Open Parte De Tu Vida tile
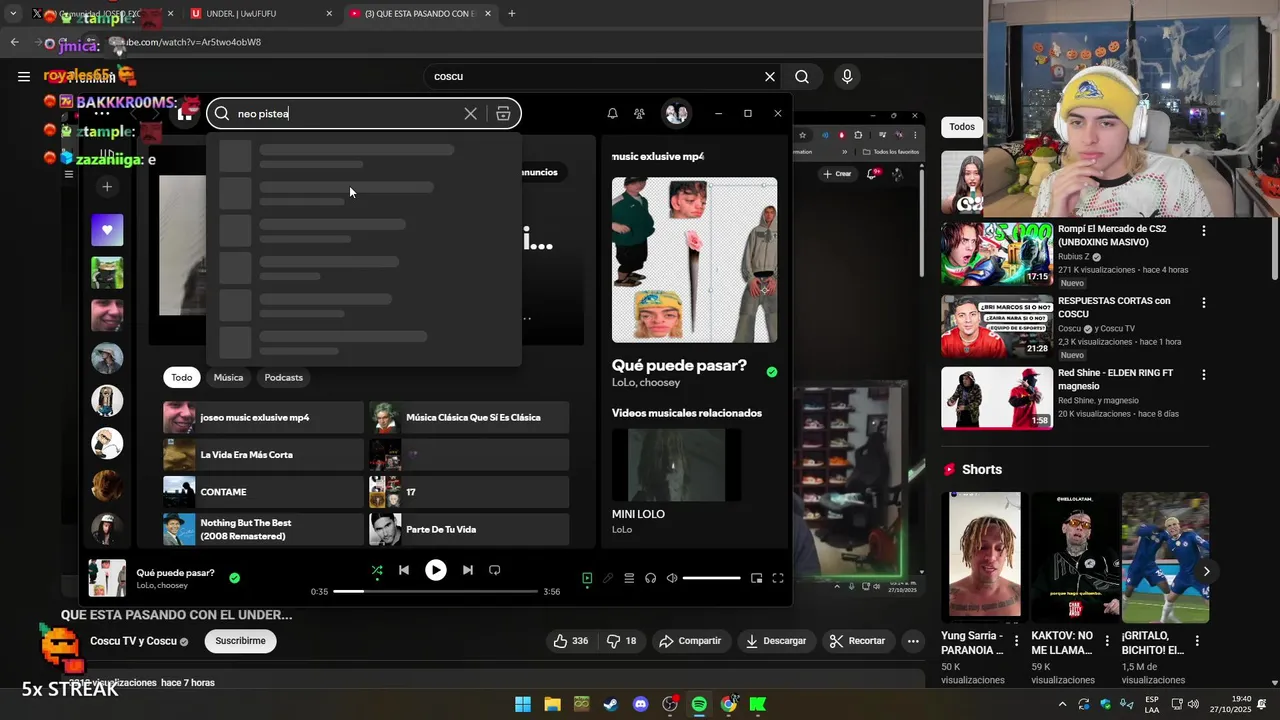The width and height of the screenshot is (1280, 720). [469, 529]
